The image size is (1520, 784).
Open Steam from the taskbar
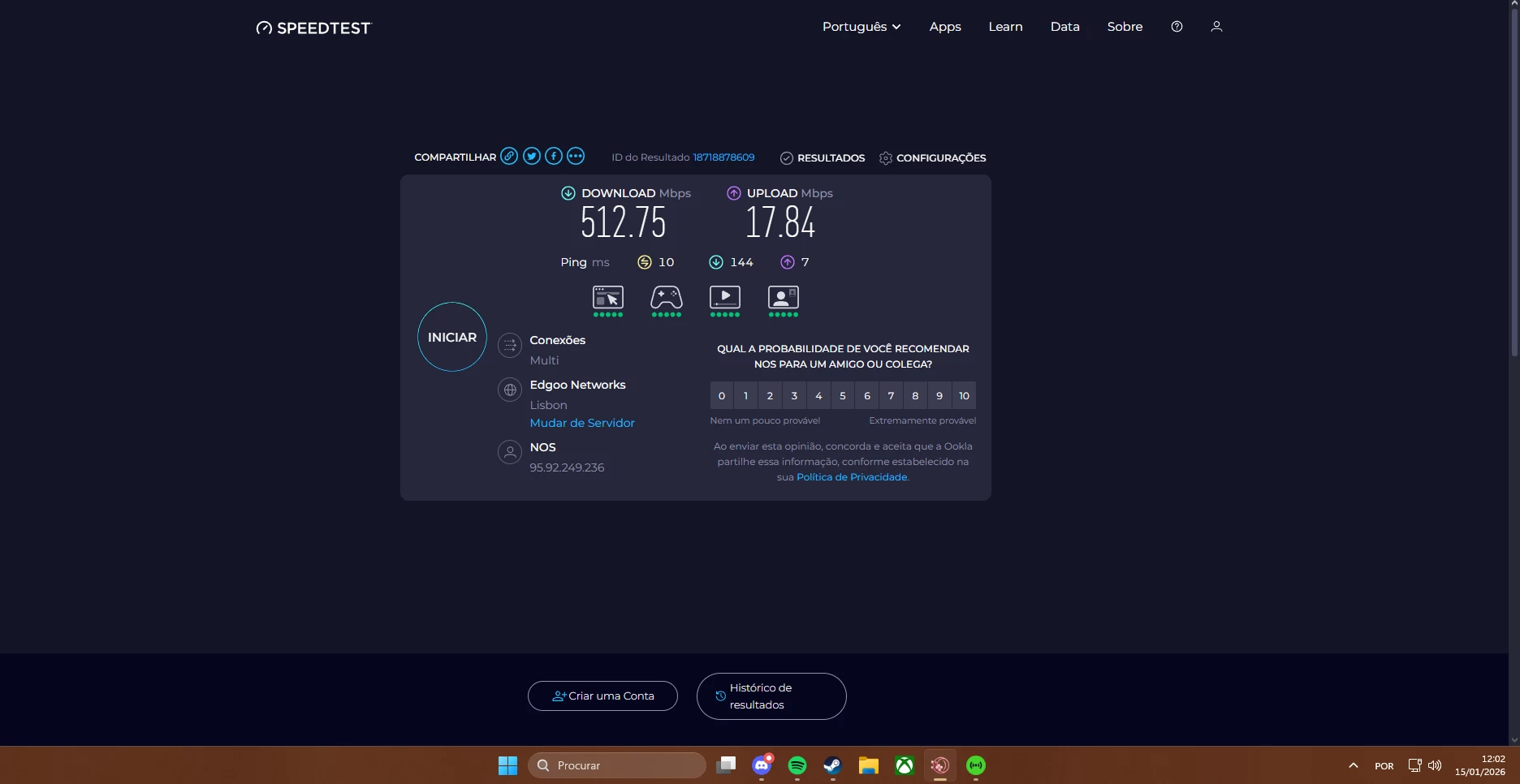tap(833, 765)
